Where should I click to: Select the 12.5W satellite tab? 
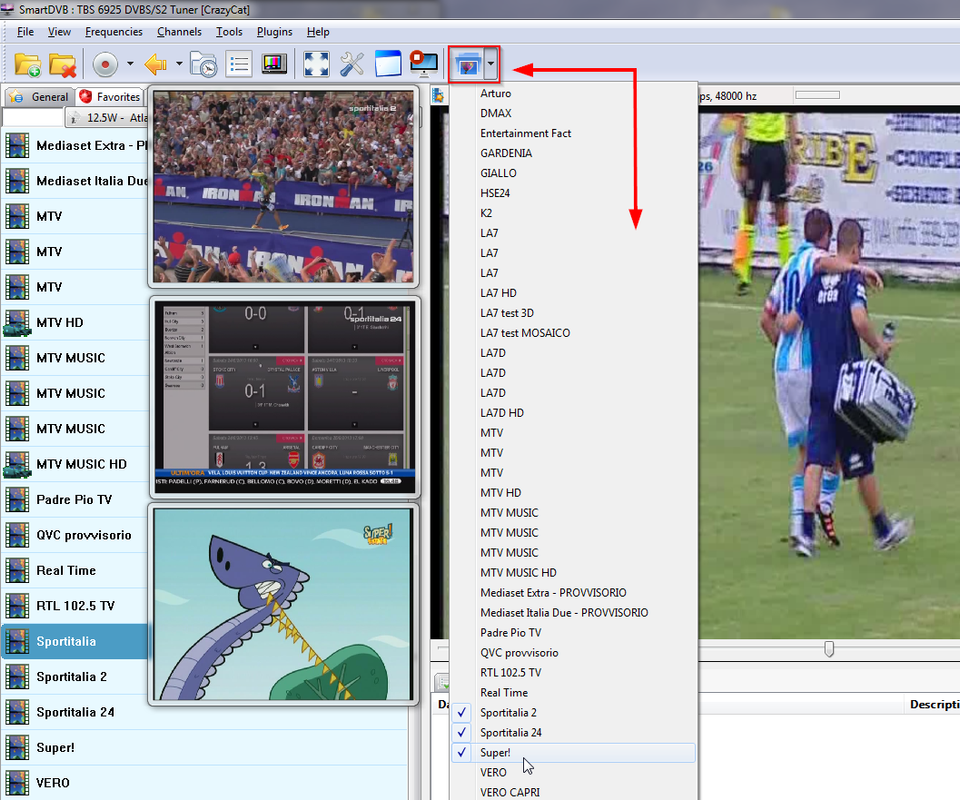point(107,118)
